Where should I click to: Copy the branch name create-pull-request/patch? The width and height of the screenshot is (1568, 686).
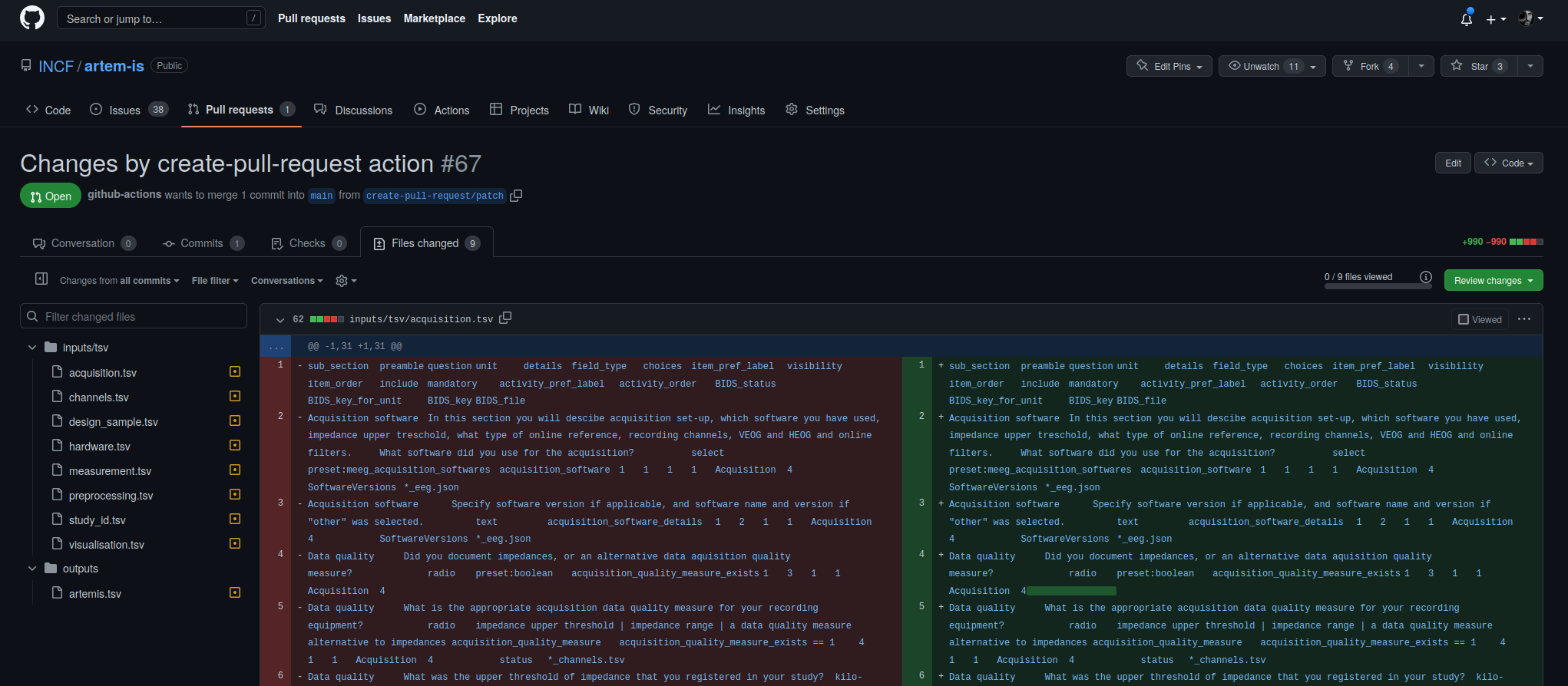(x=516, y=196)
